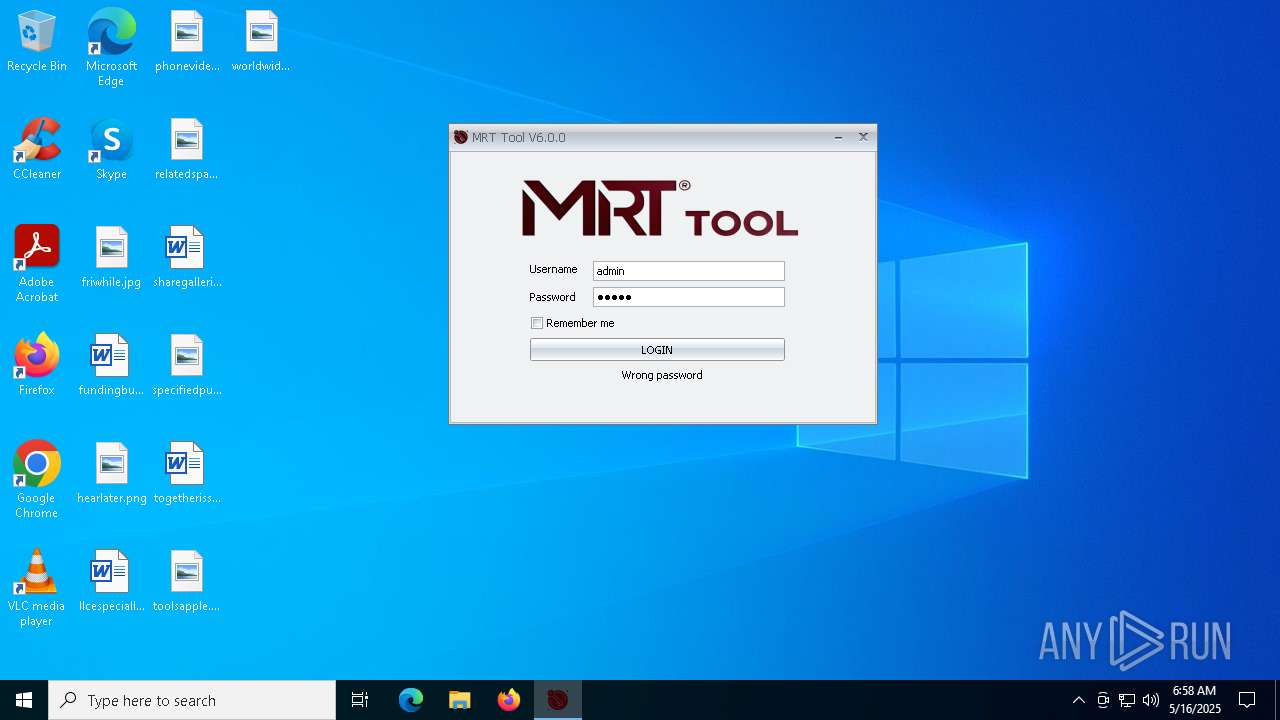Open the Action Center notifications icon
This screenshot has width=1280, height=720.
click(1247, 700)
